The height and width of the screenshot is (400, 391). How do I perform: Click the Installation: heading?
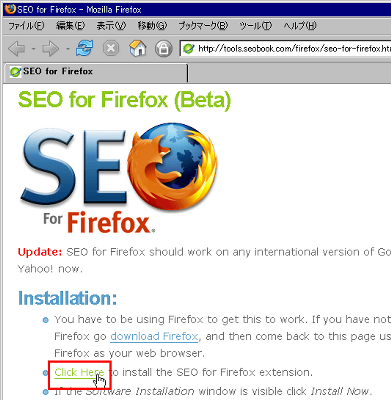67,298
